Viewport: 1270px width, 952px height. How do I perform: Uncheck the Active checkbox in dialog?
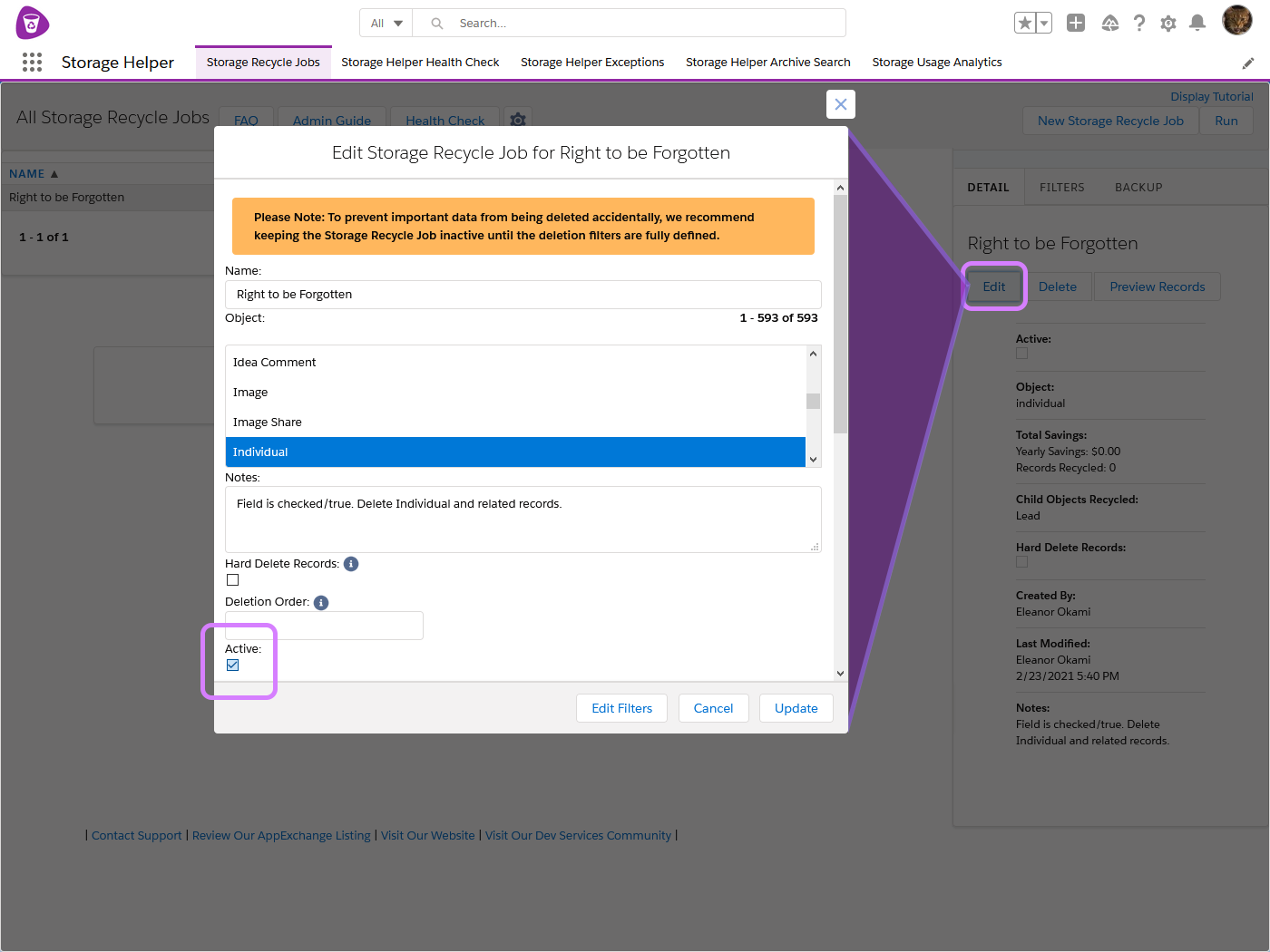(233, 665)
